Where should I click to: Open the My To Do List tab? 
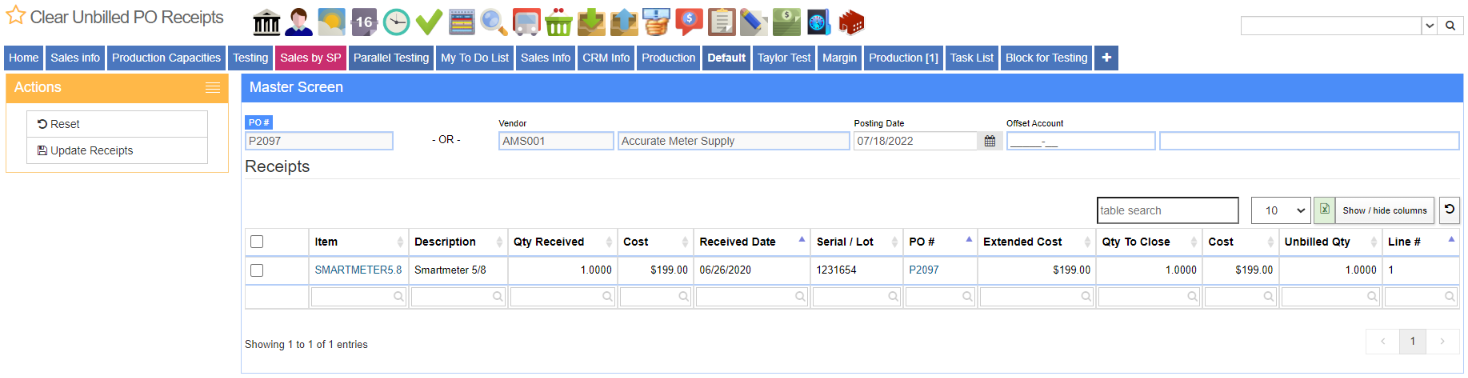coord(475,58)
